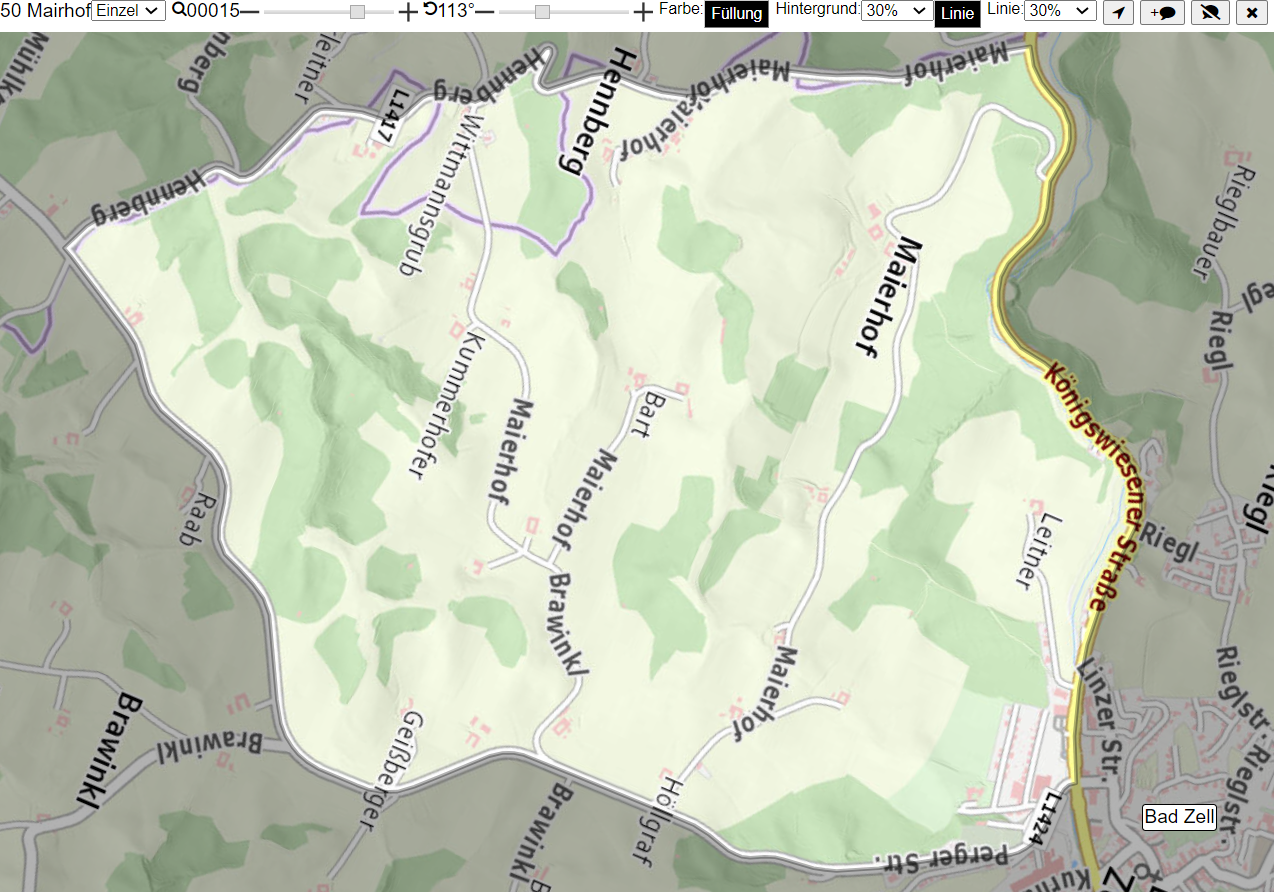This screenshot has height=892, width=1274.
Task: Click the rotation plus icon
Action: 643,12
